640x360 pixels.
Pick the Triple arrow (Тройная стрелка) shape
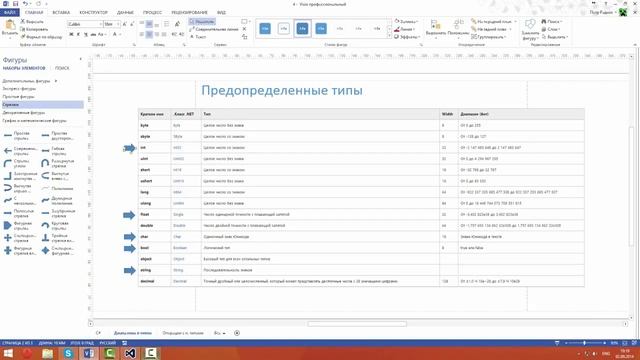pyautogui.click(x=58, y=238)
